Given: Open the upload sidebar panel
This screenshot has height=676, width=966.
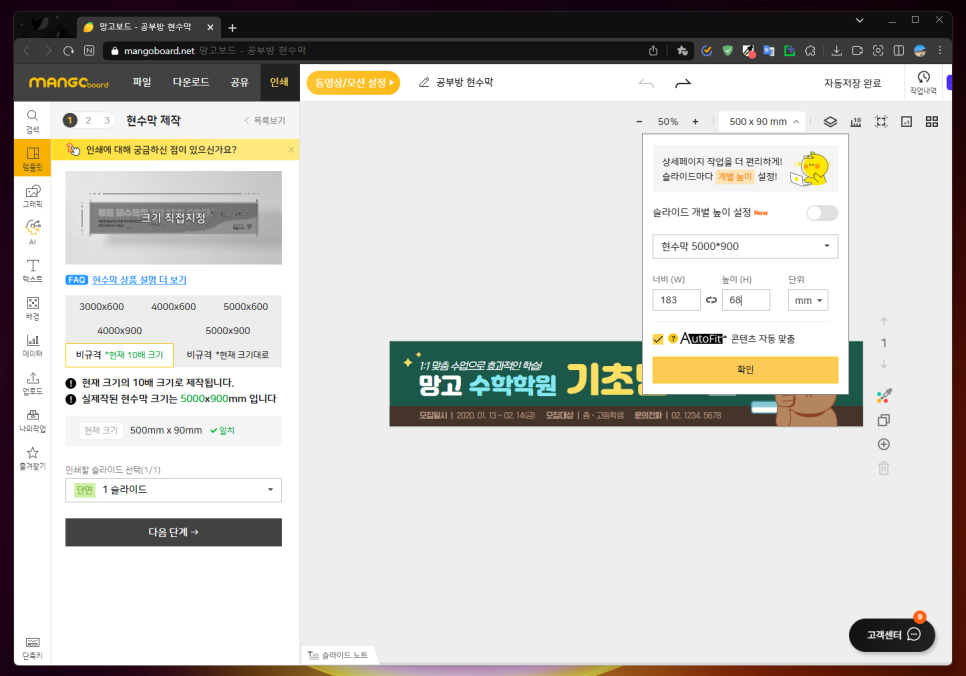Looking at the screenshot, I should pos(33,383).
